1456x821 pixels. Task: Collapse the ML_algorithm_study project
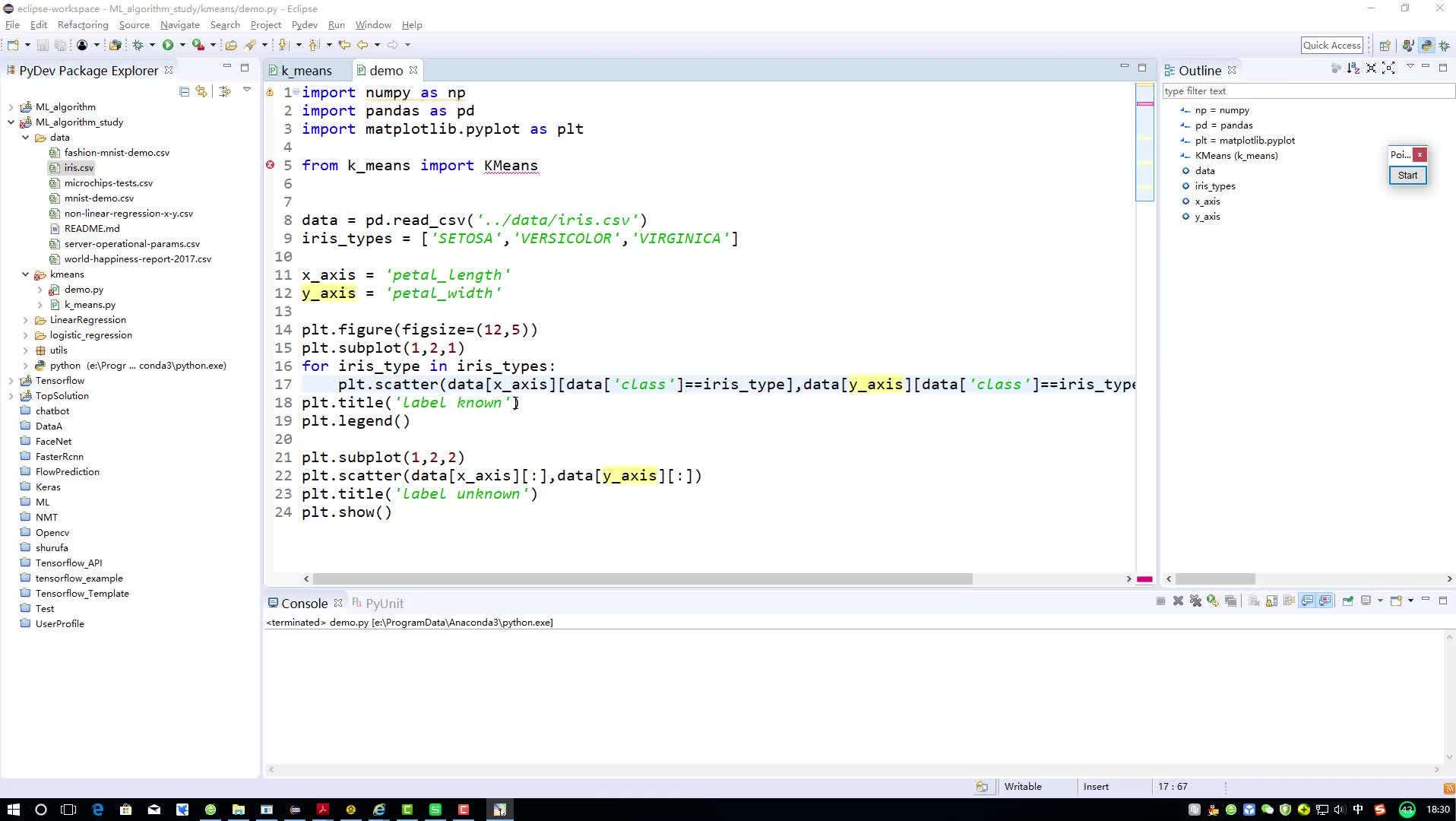pyautogui.click(x=11, y=122)
